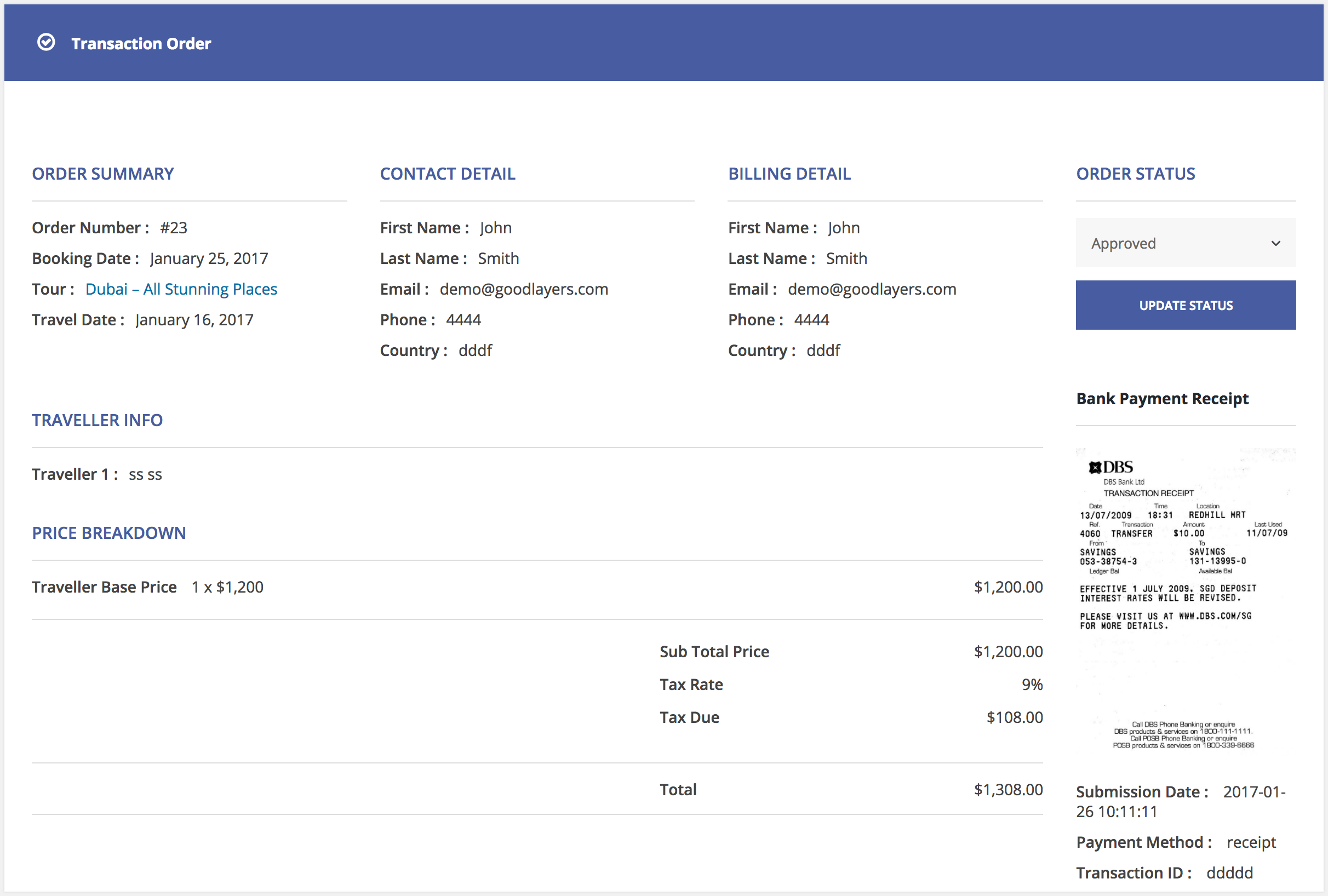The image size is (1328, 896).
Task: Click the Bank Payment Receipt heading
Action: point(1161,398)
